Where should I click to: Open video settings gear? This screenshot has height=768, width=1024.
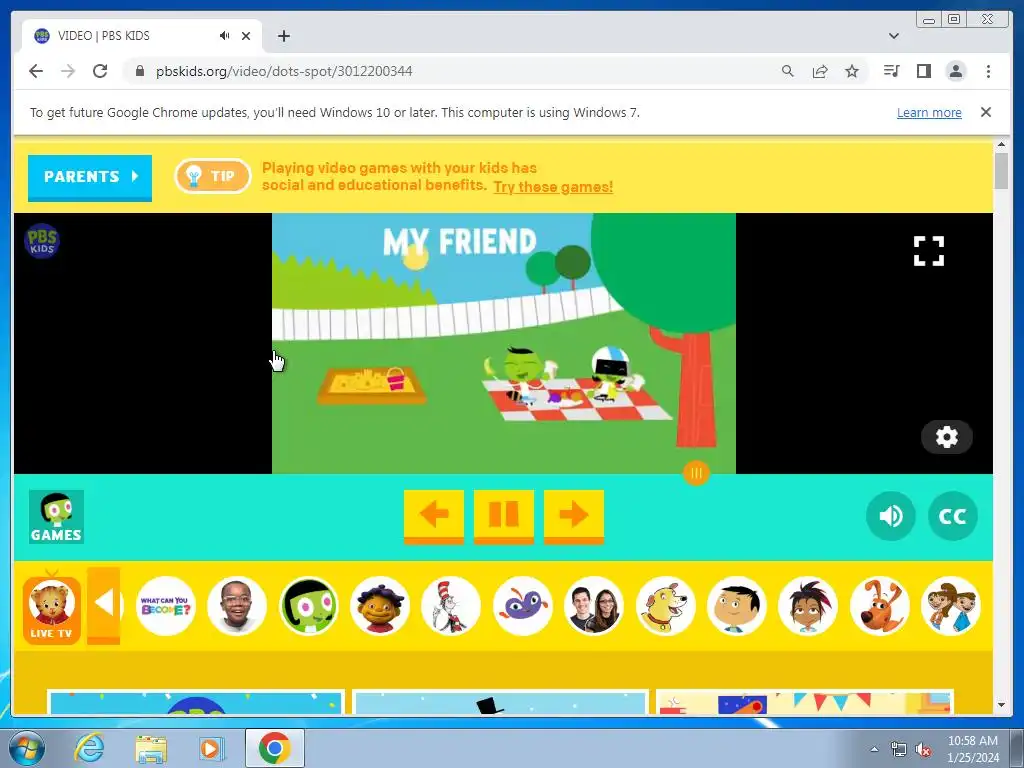click(946, 436)
